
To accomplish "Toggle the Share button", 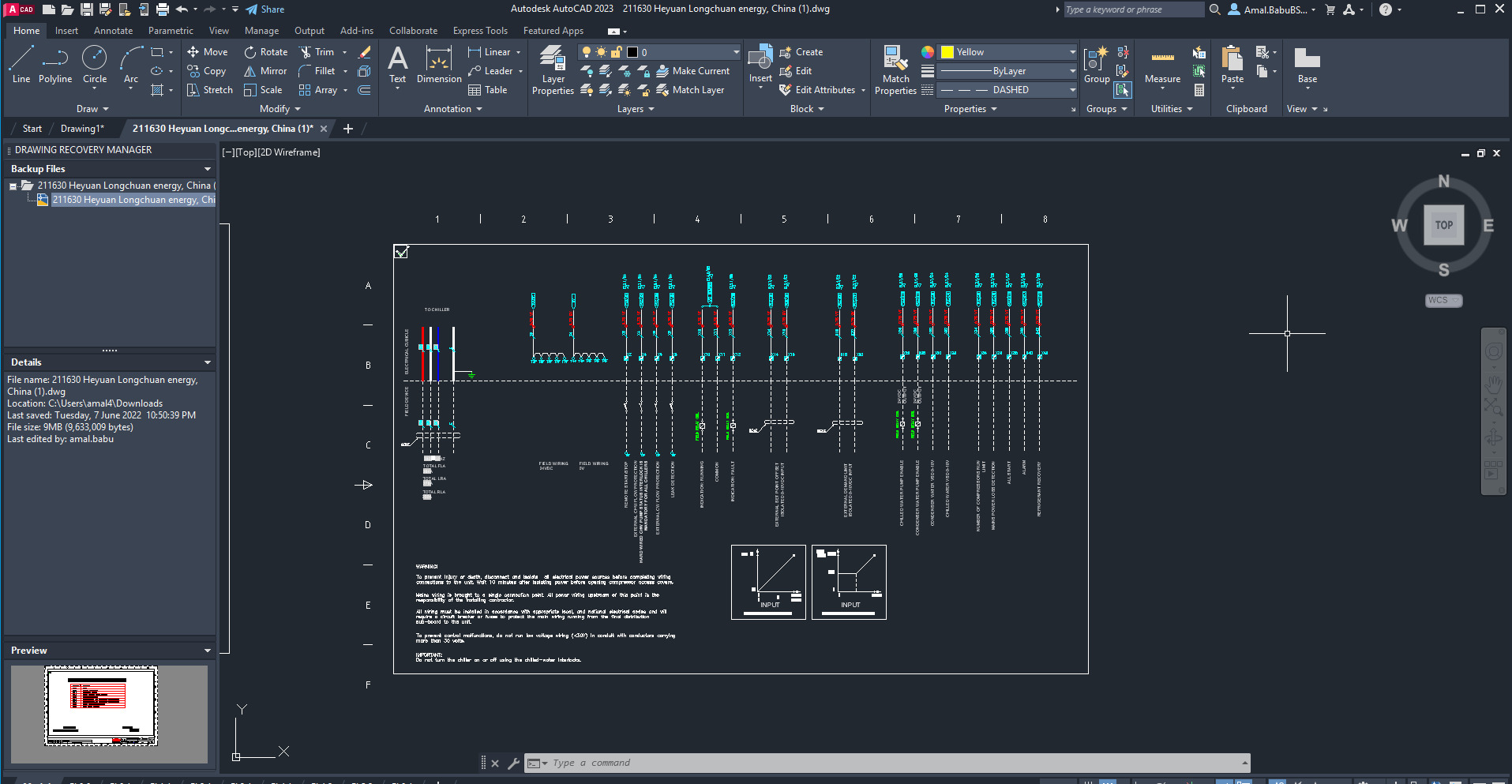I will 265,9.
